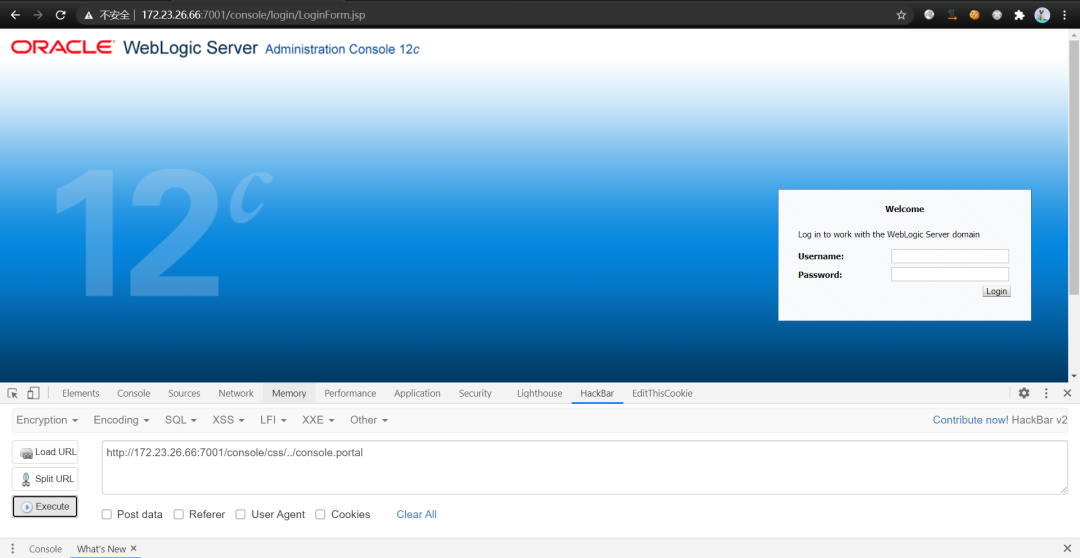Viewport: 1080px width, 558px height.
Task: Select the Memory tab
Action: pos(289,393)
